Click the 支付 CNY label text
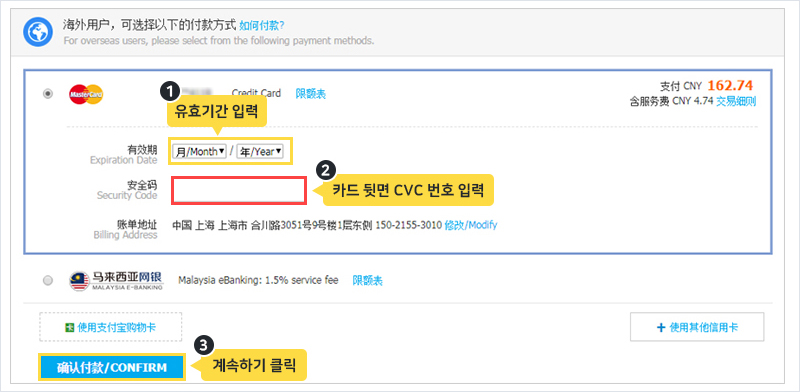 pyautogui.click(x=681, y=86)
